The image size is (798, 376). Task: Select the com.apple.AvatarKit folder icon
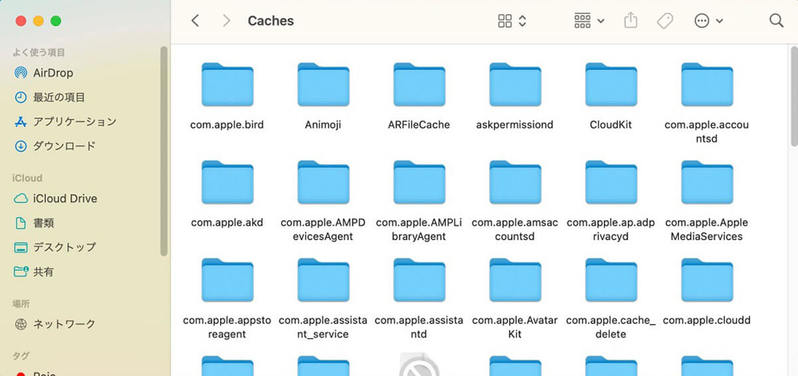(515, 280)
